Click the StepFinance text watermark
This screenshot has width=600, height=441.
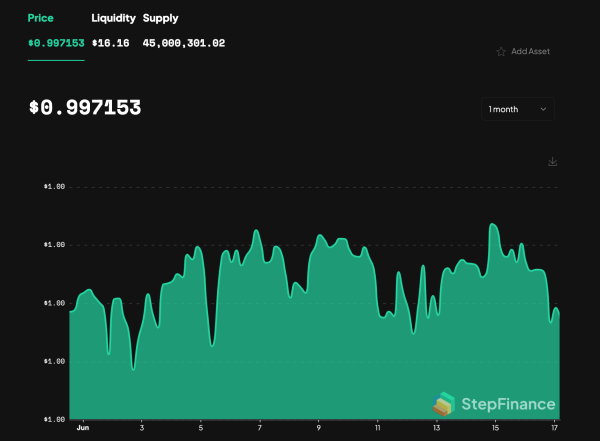[x=508, y=404]
